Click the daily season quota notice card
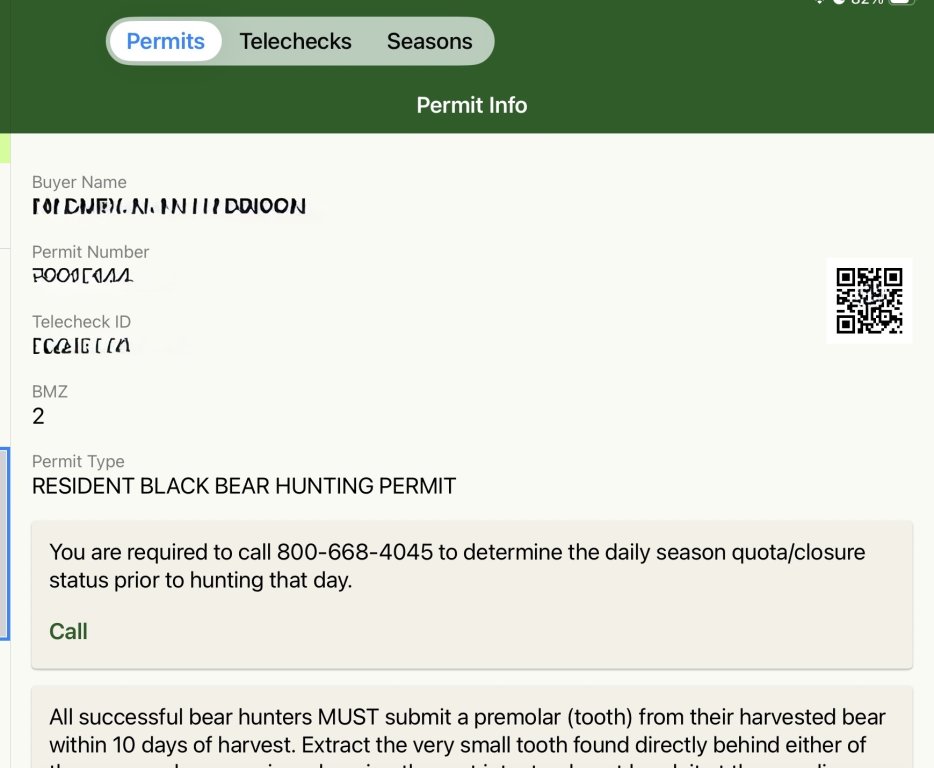934x768 pixels. coord(472,595)
